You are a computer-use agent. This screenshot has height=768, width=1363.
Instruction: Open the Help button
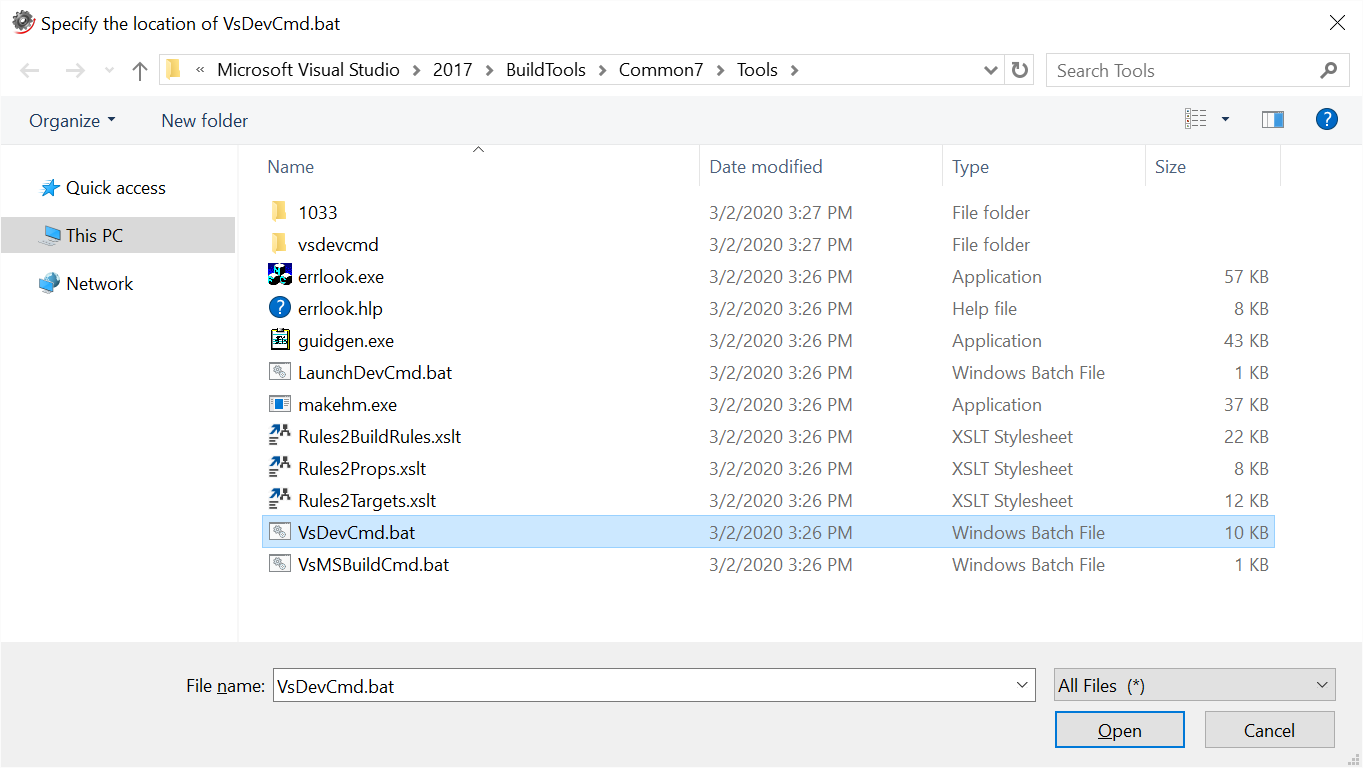pyautogui.click(x=1327, y=119)
